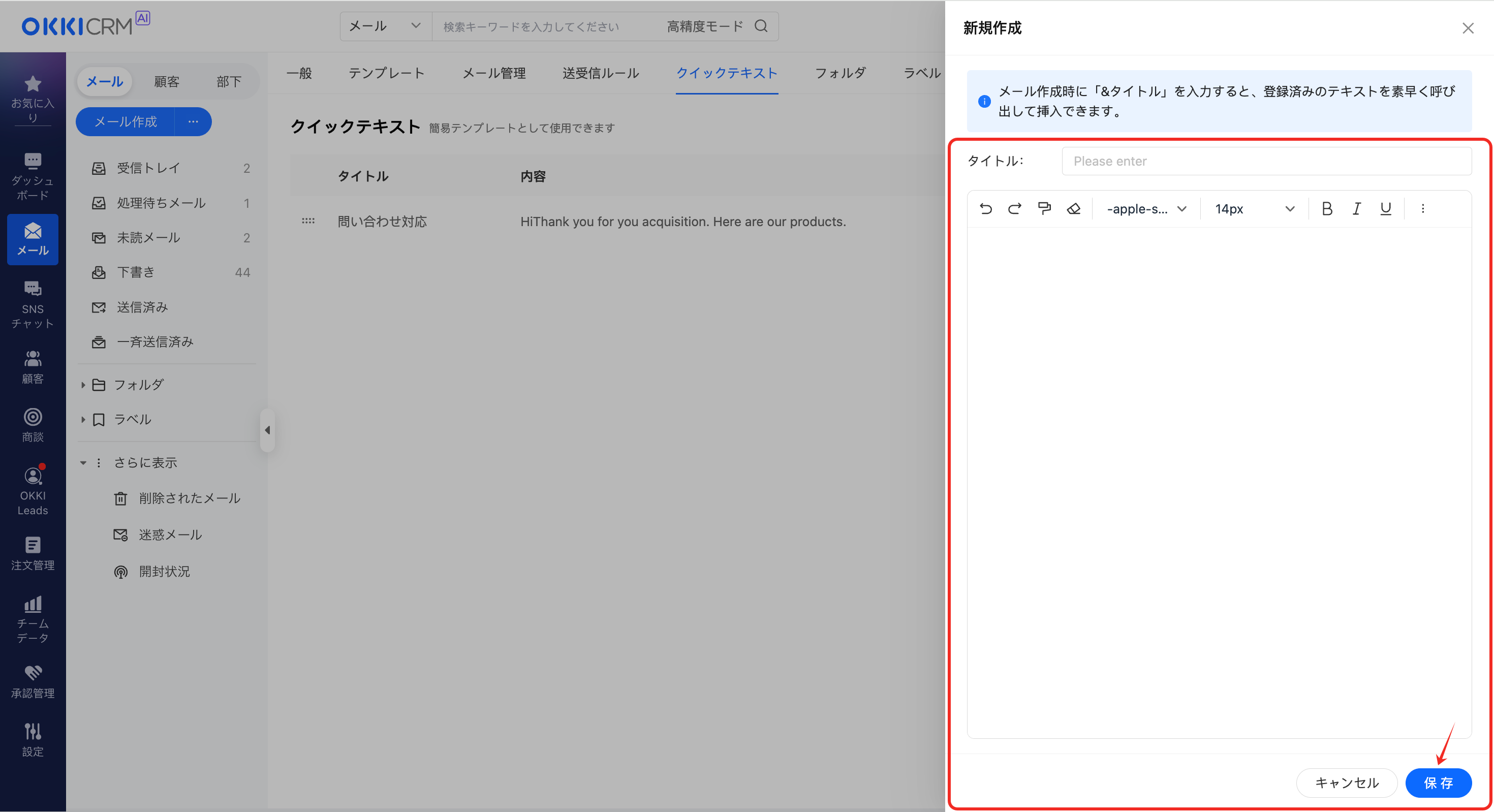The image size is (1494, 812).
Task: Open 注文管理 in the sidebar
Action: click(33, 553)
